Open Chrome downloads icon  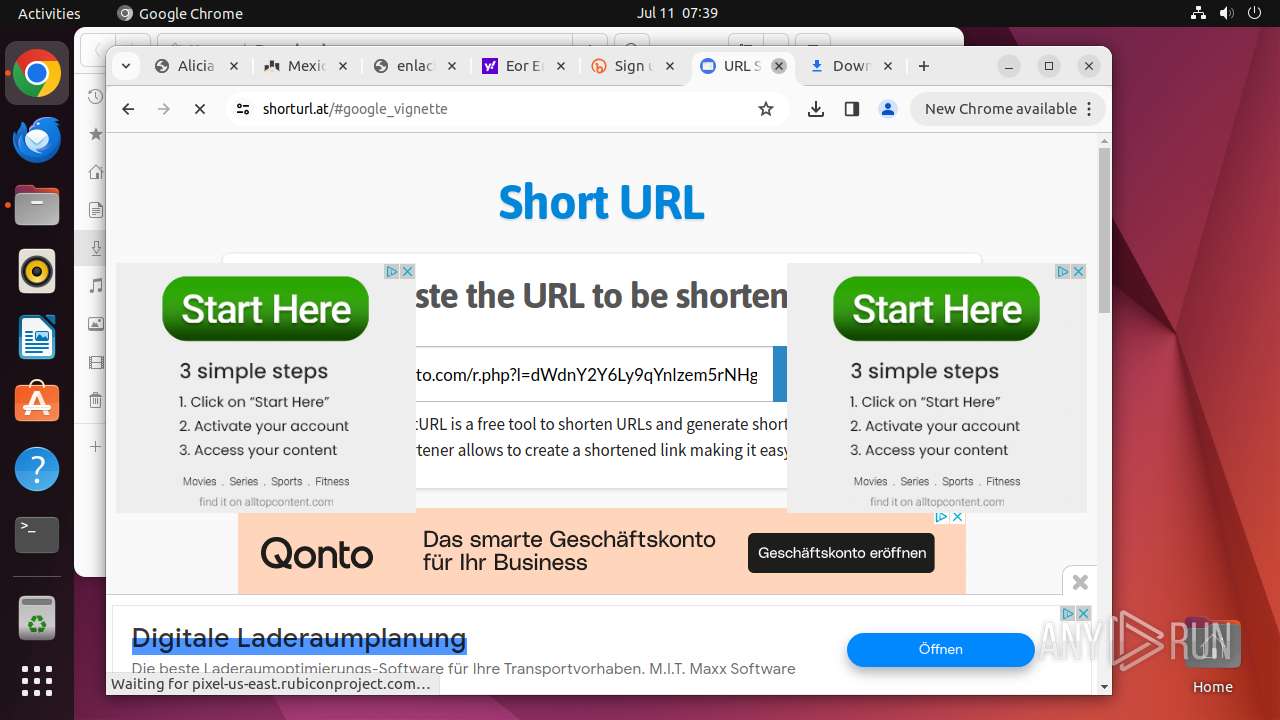[816, 109]
